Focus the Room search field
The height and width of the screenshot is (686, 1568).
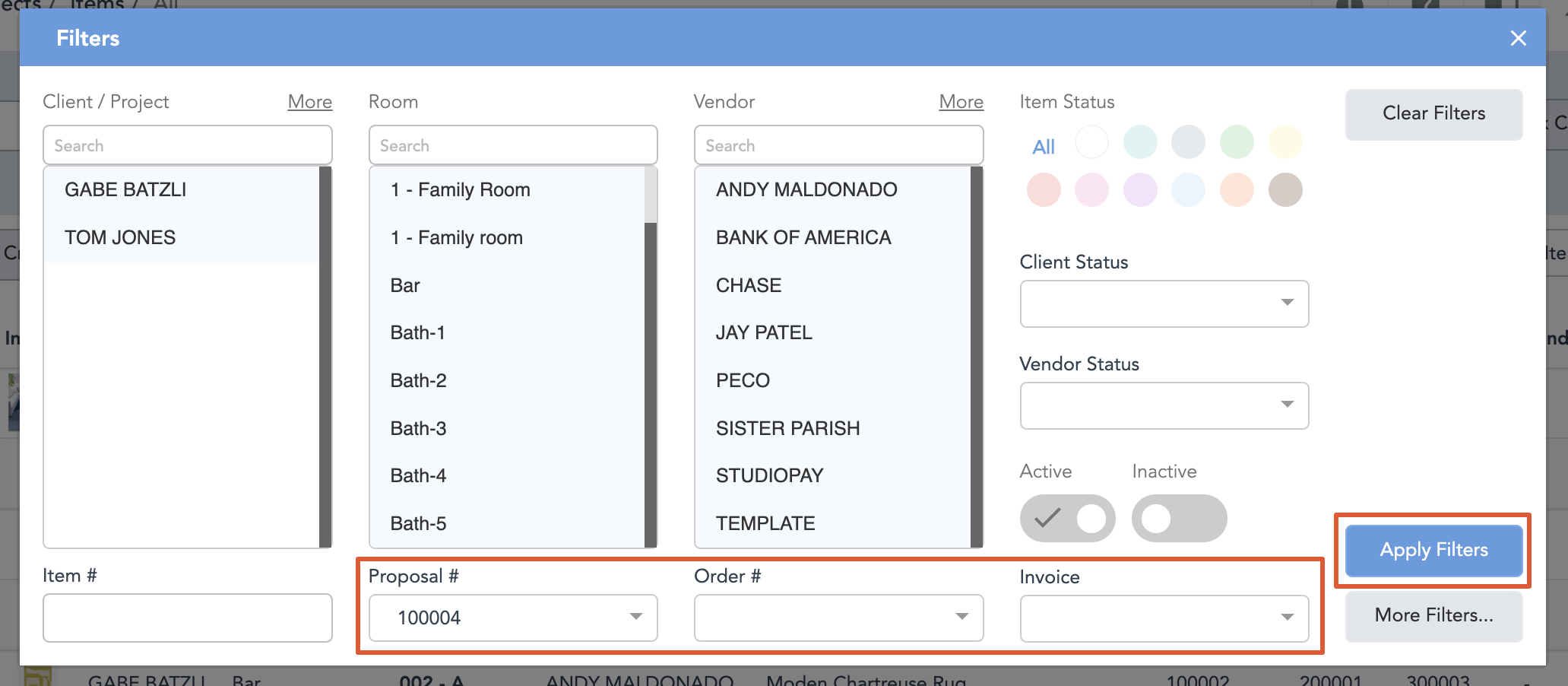(513, 145)
